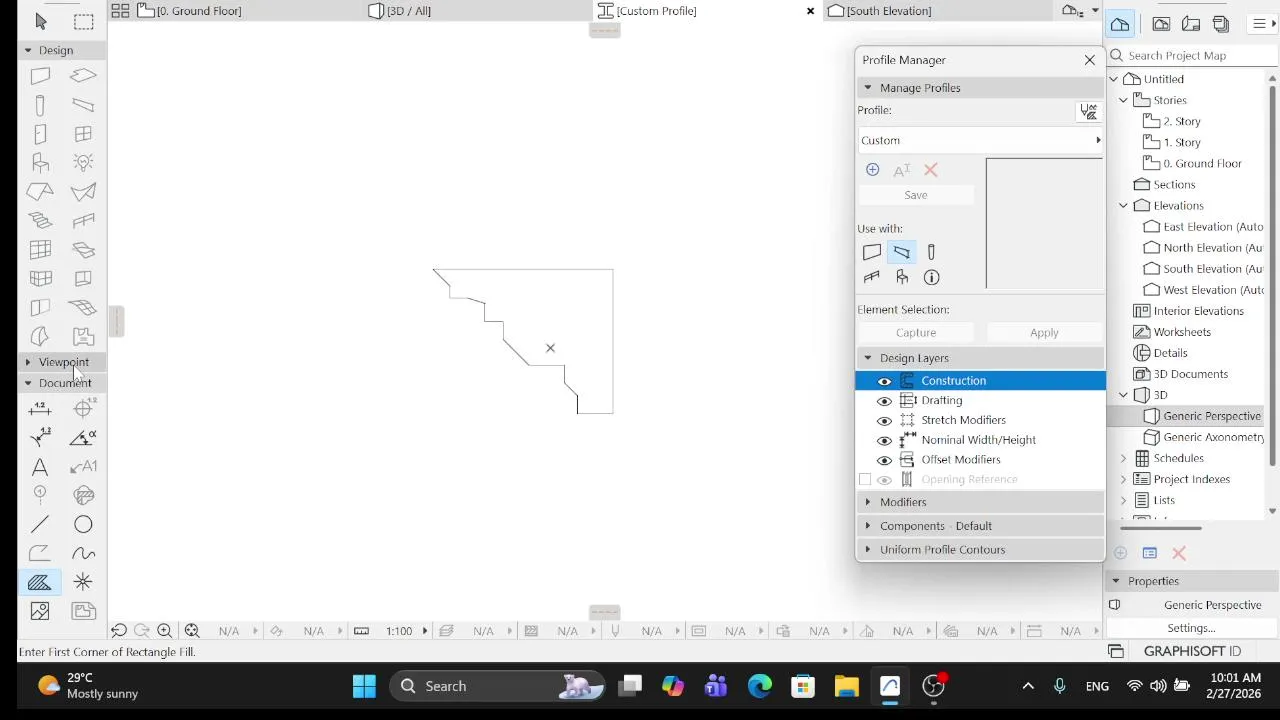The height and width of the screenshot is (720, 1280).
Task: Hide the Construction design layer
Action: click(x=884, y=381)
